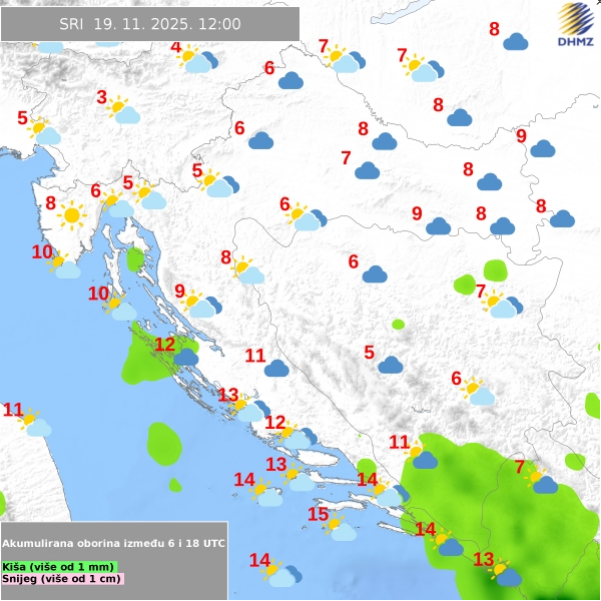601x601 pixels.
Task: Click the clear sun icon beside 8
Action: [x=72, y=214]
